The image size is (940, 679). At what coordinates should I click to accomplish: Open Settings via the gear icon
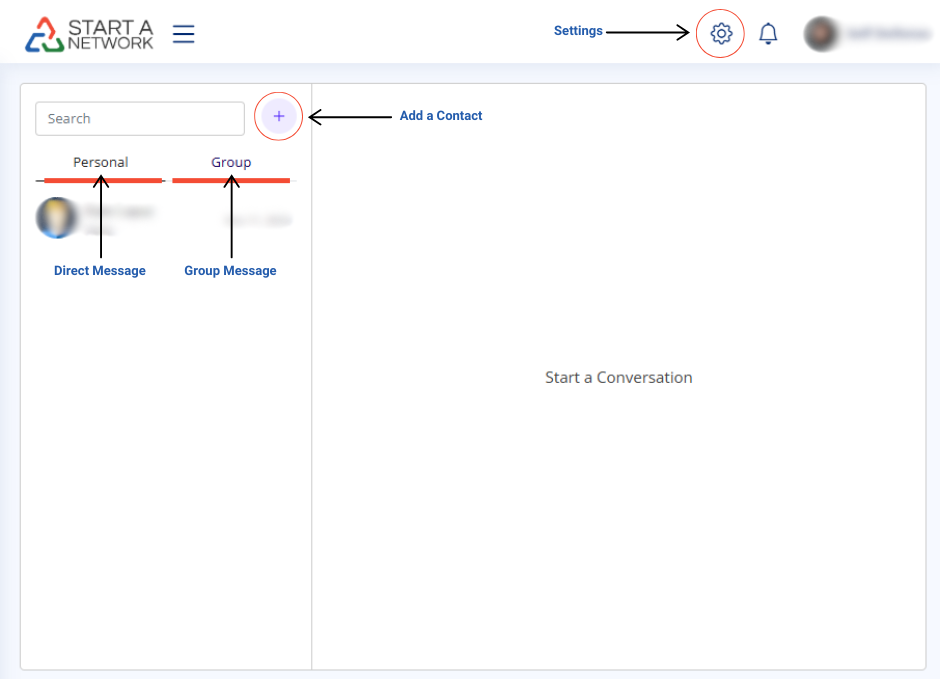tap(721, 34)
